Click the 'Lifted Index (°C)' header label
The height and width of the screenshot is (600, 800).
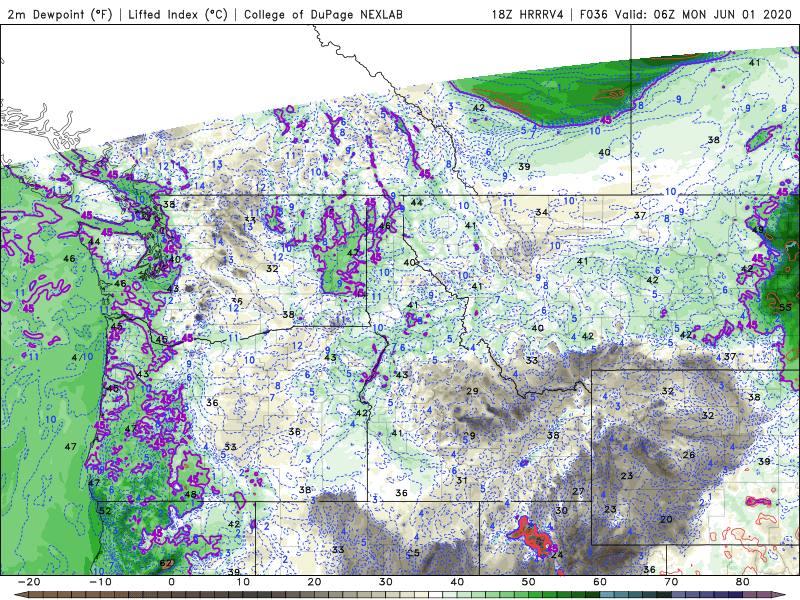(178, 14)
